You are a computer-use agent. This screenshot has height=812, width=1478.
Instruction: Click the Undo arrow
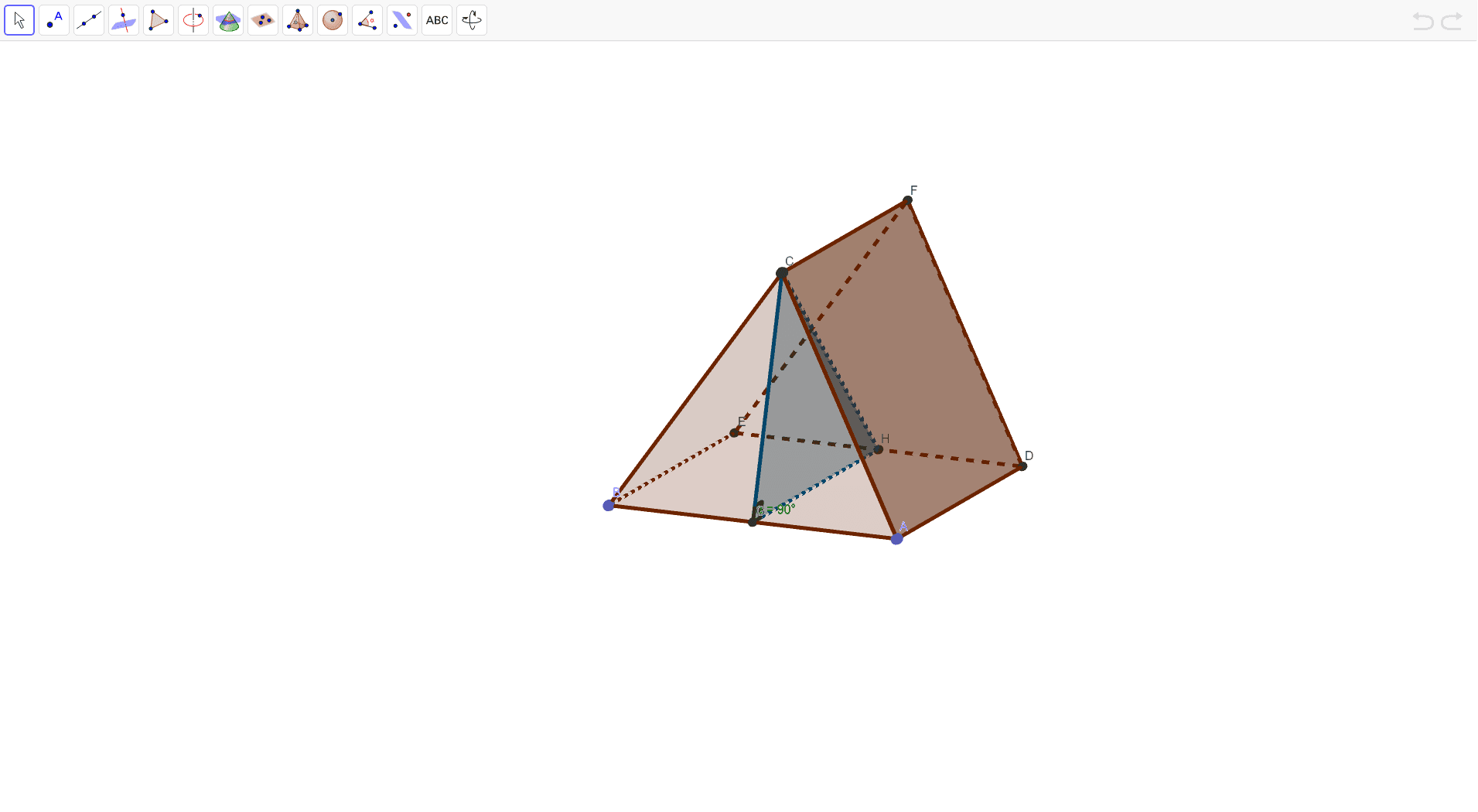(x=1422, y=21)
